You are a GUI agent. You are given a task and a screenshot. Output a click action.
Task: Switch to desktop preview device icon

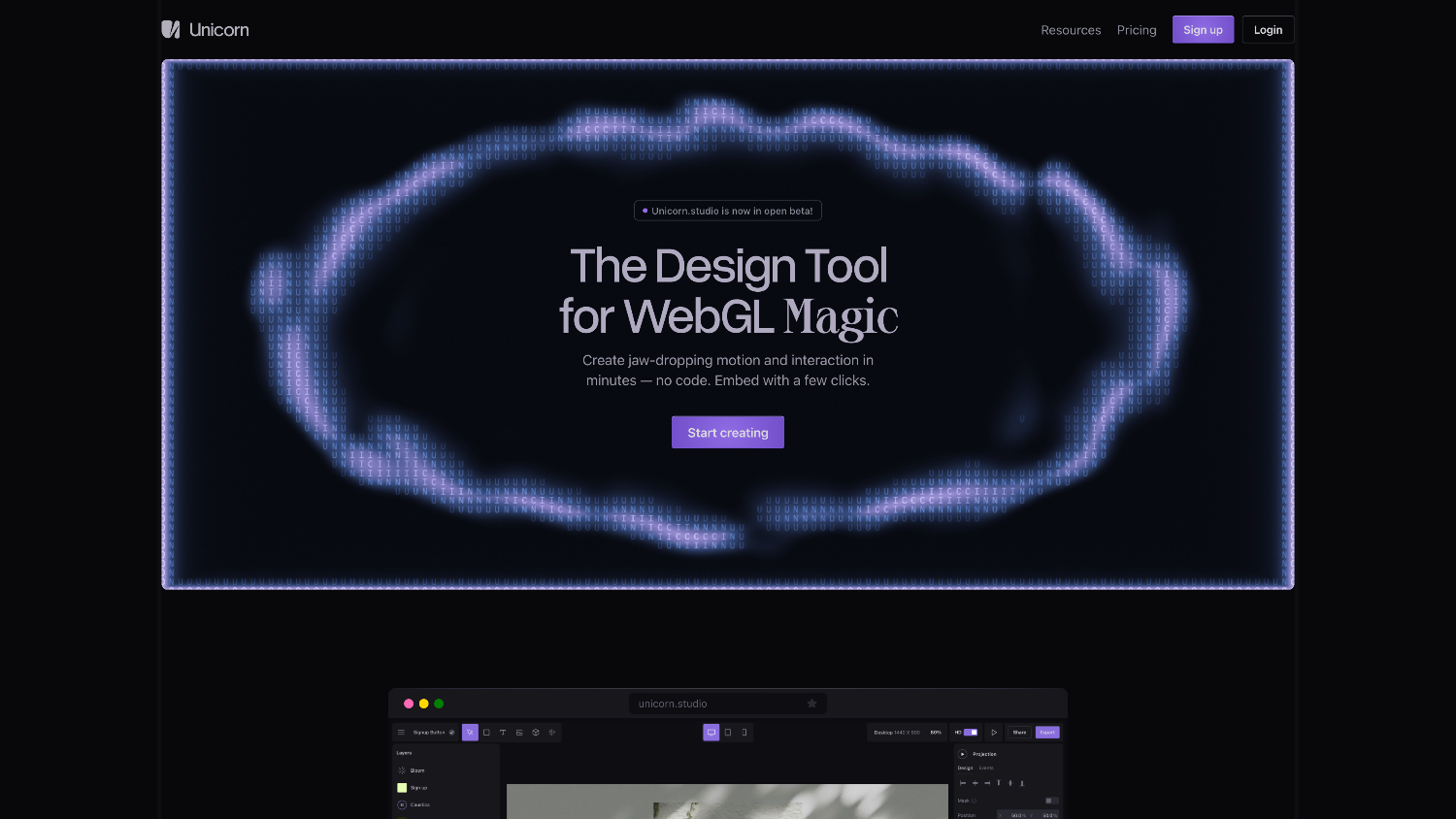(711, 733)
